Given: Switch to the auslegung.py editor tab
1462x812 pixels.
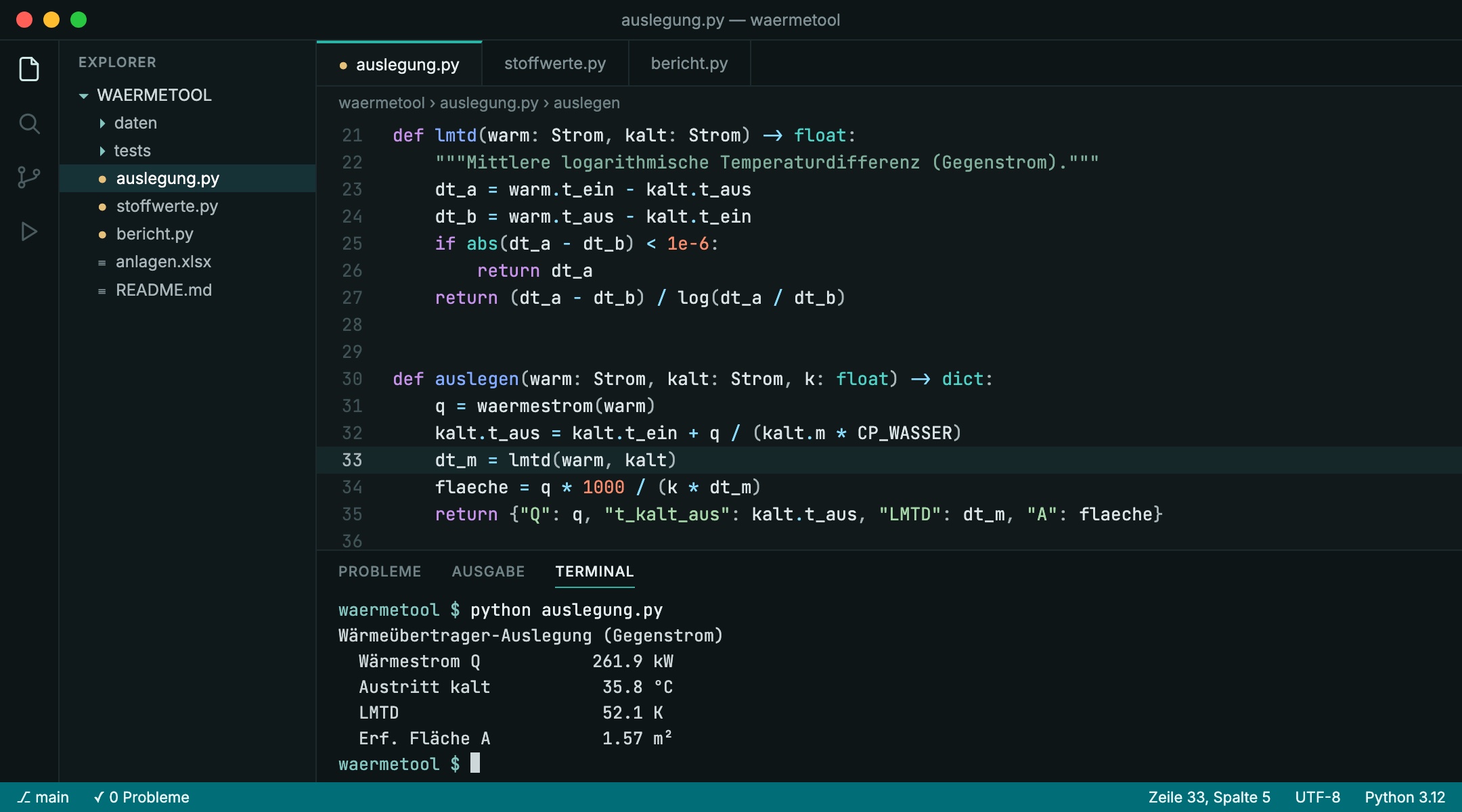Looking at the screenshot, I should (x=399, y=64).
